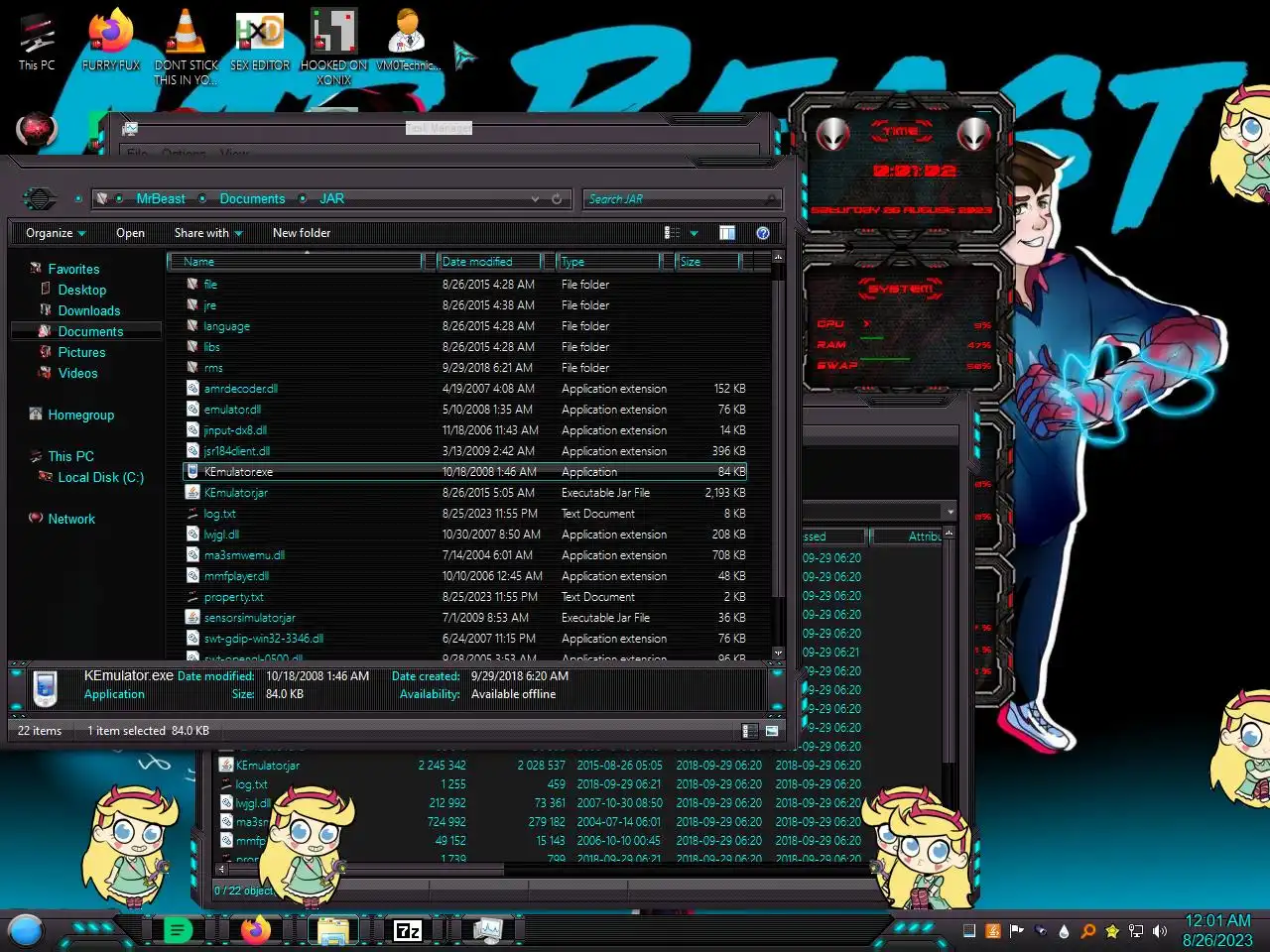Click the Start orb on the taskbar
Viewport: 1270px width, 952px height.
click(x=26, y=930)
